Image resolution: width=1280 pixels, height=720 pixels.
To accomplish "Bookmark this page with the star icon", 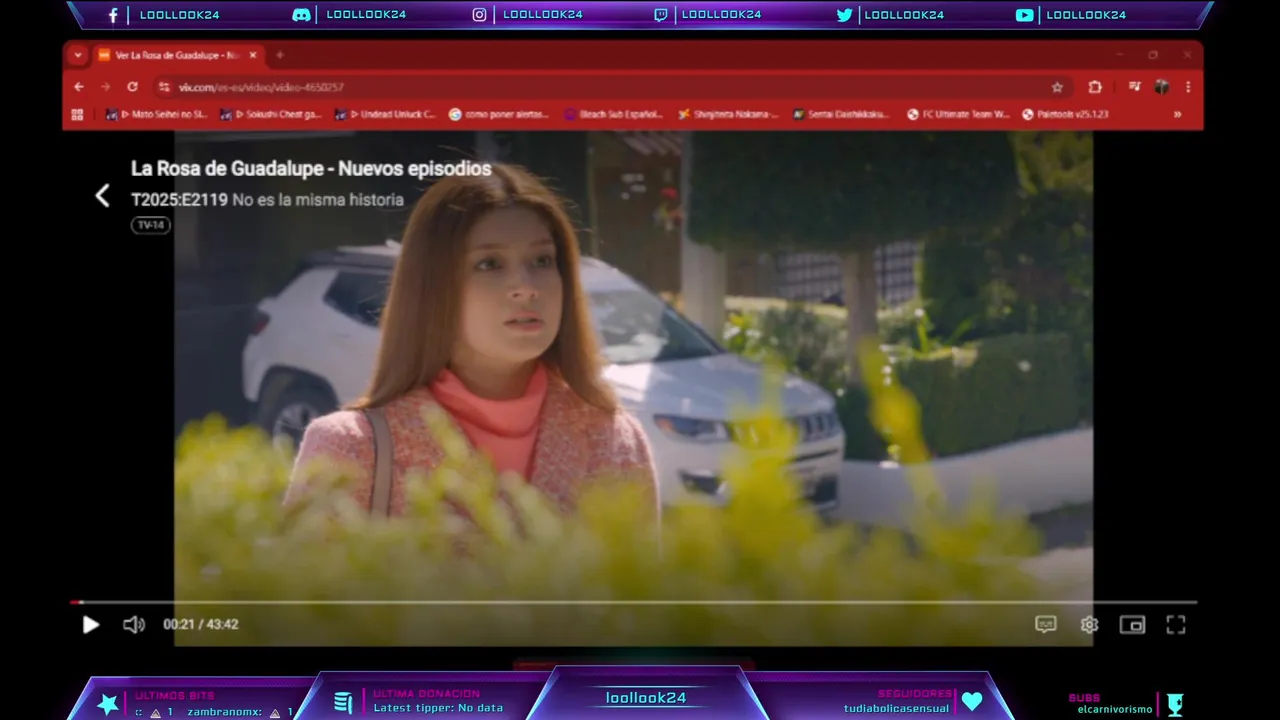I will (1057, 87).
